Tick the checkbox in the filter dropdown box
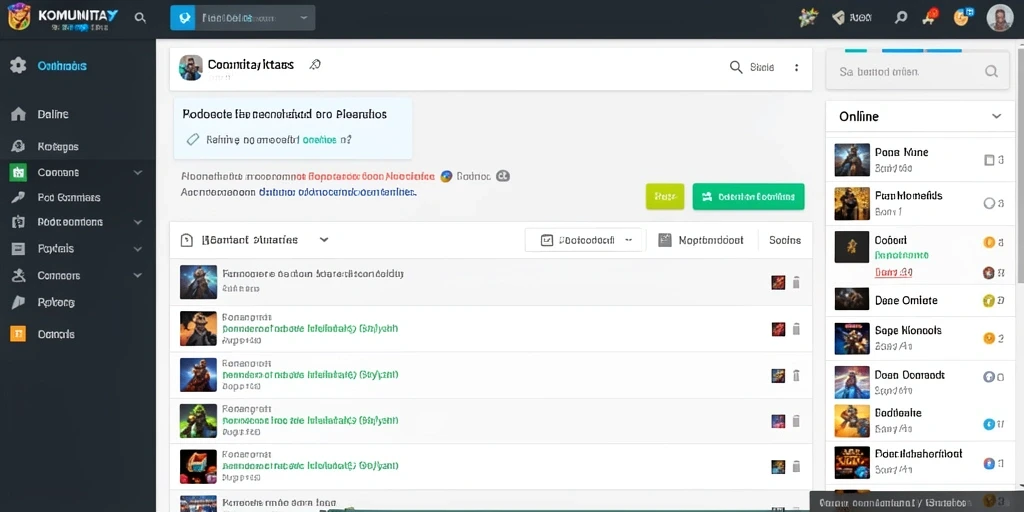The height and width of the screenshot is (512, 1024). [x=547, y=240]
